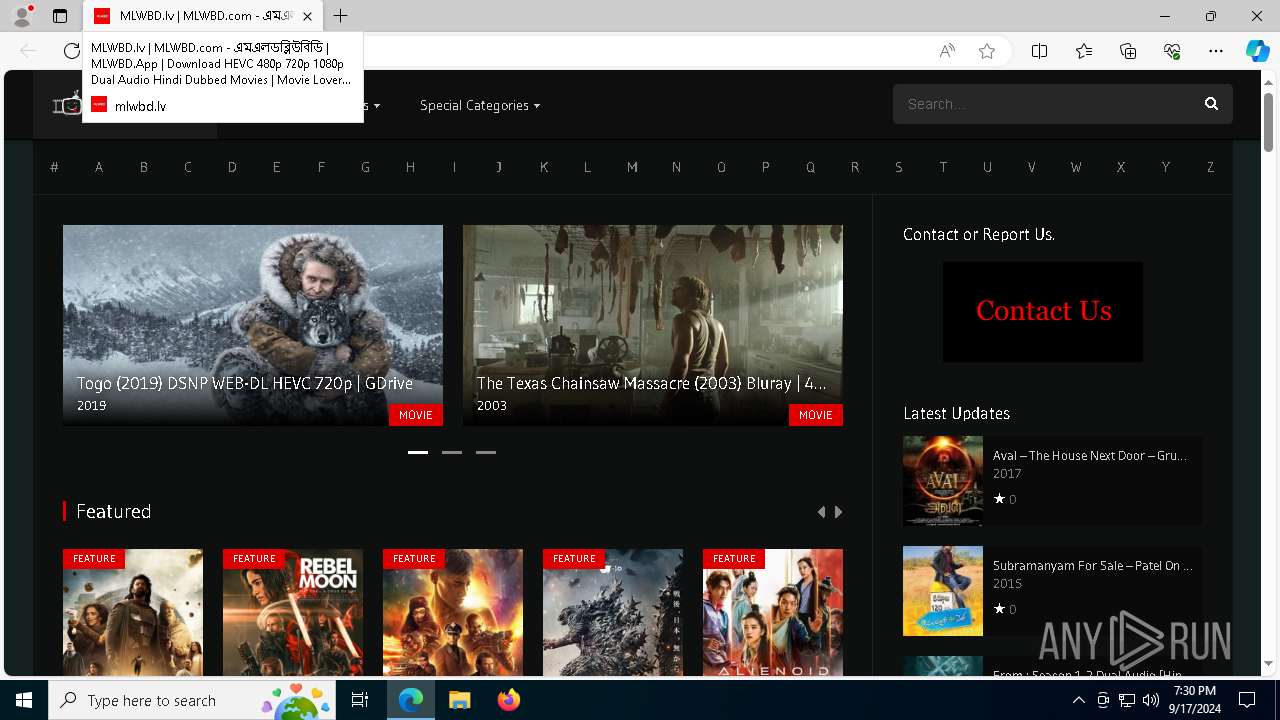
Task: Click the MOVIE tag on Texas Chainsaw slide
Action: [x=816, y=415]
